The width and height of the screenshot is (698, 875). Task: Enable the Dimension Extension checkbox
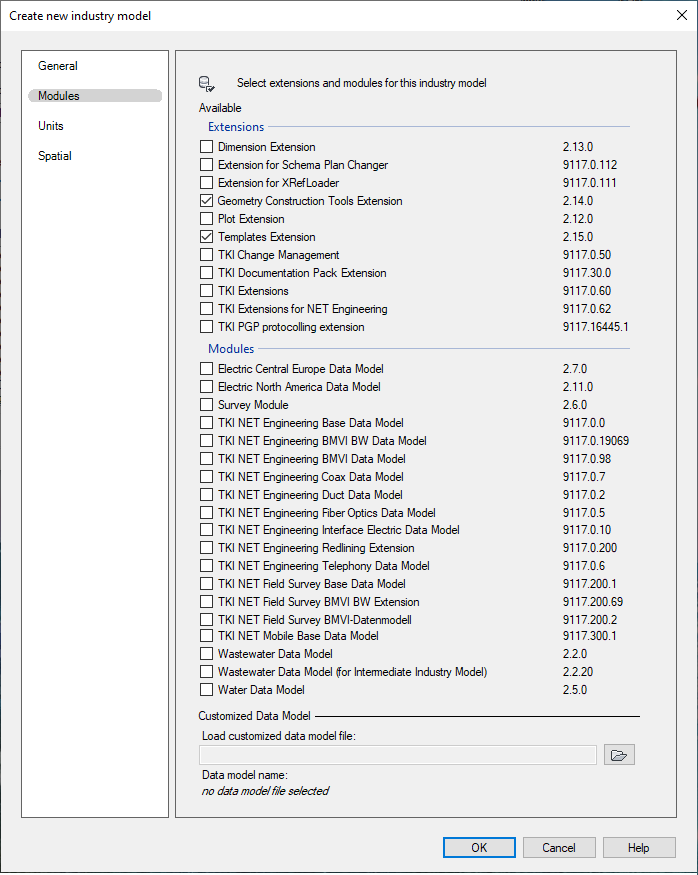click(x=206, y=147)
